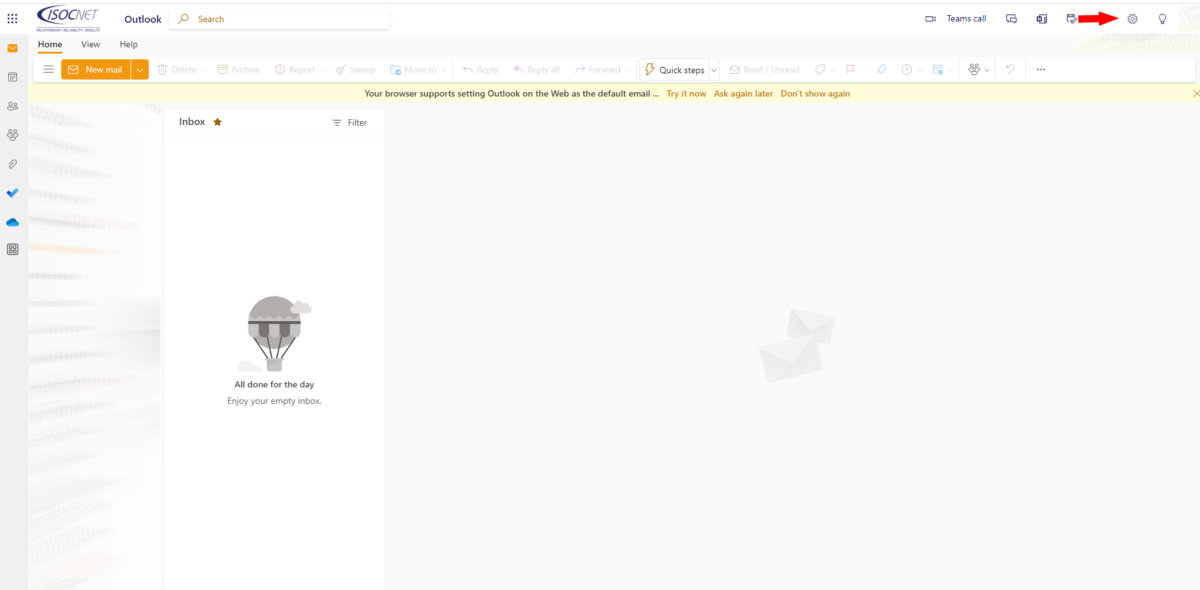Expand the Move to dropdown

[x=444, y=69]
